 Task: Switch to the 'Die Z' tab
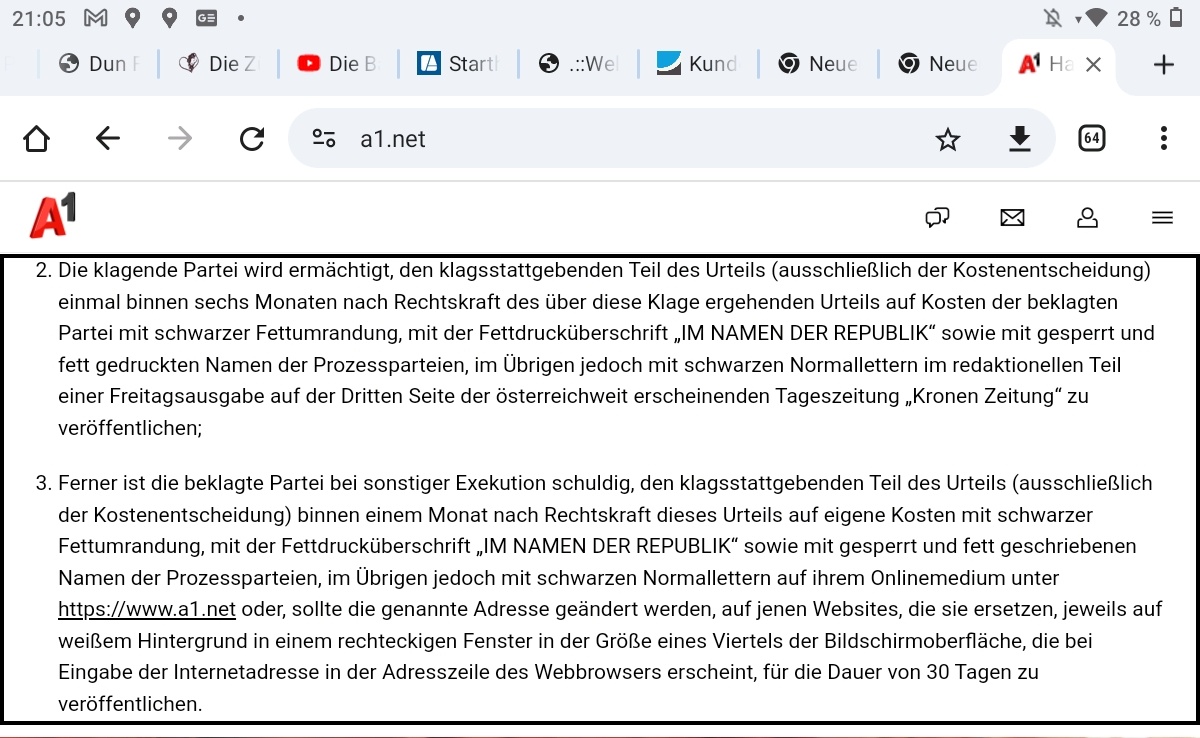217,64
